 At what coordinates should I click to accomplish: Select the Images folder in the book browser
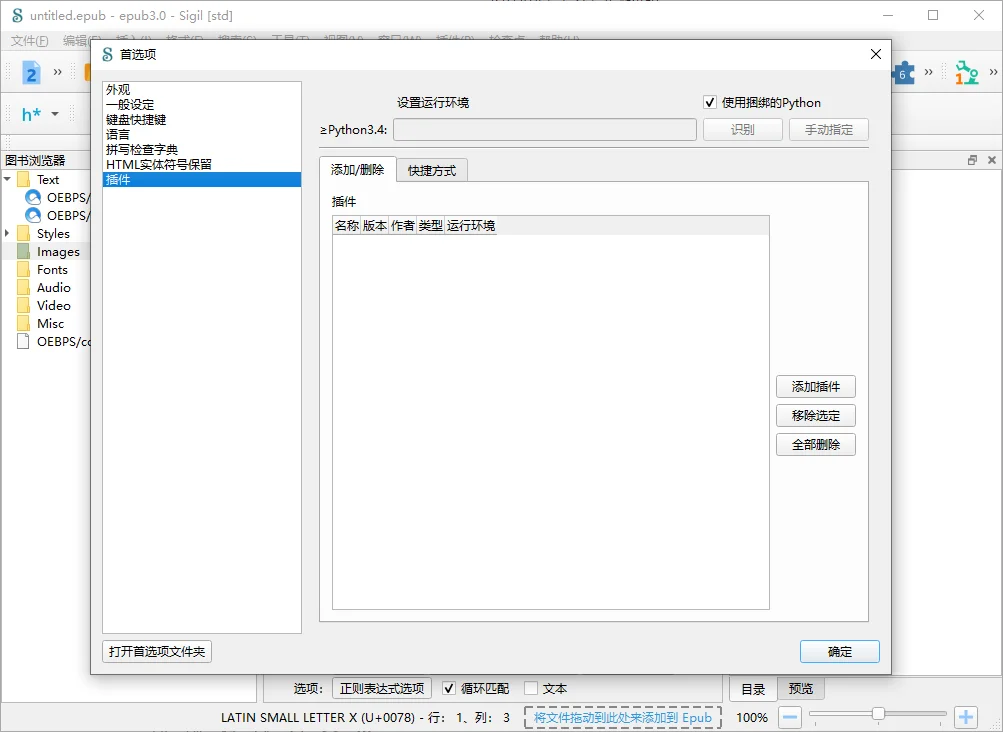coord(58,251)
